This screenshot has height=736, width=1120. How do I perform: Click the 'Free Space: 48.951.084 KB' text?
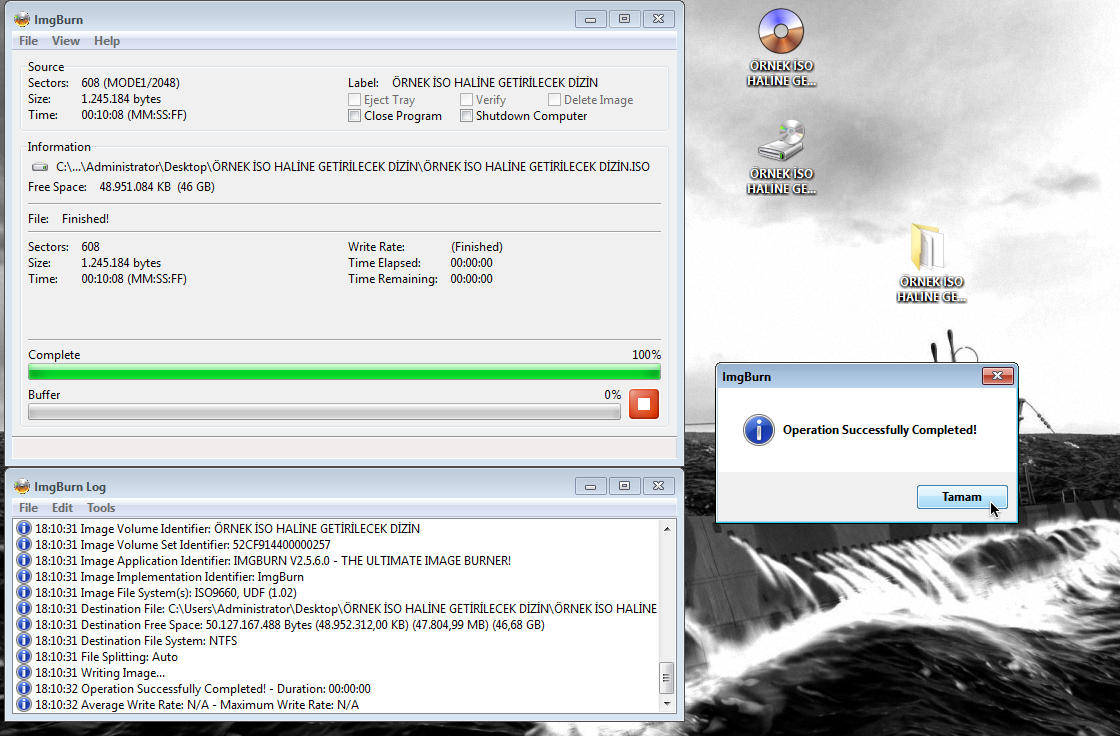pos(121,187)
